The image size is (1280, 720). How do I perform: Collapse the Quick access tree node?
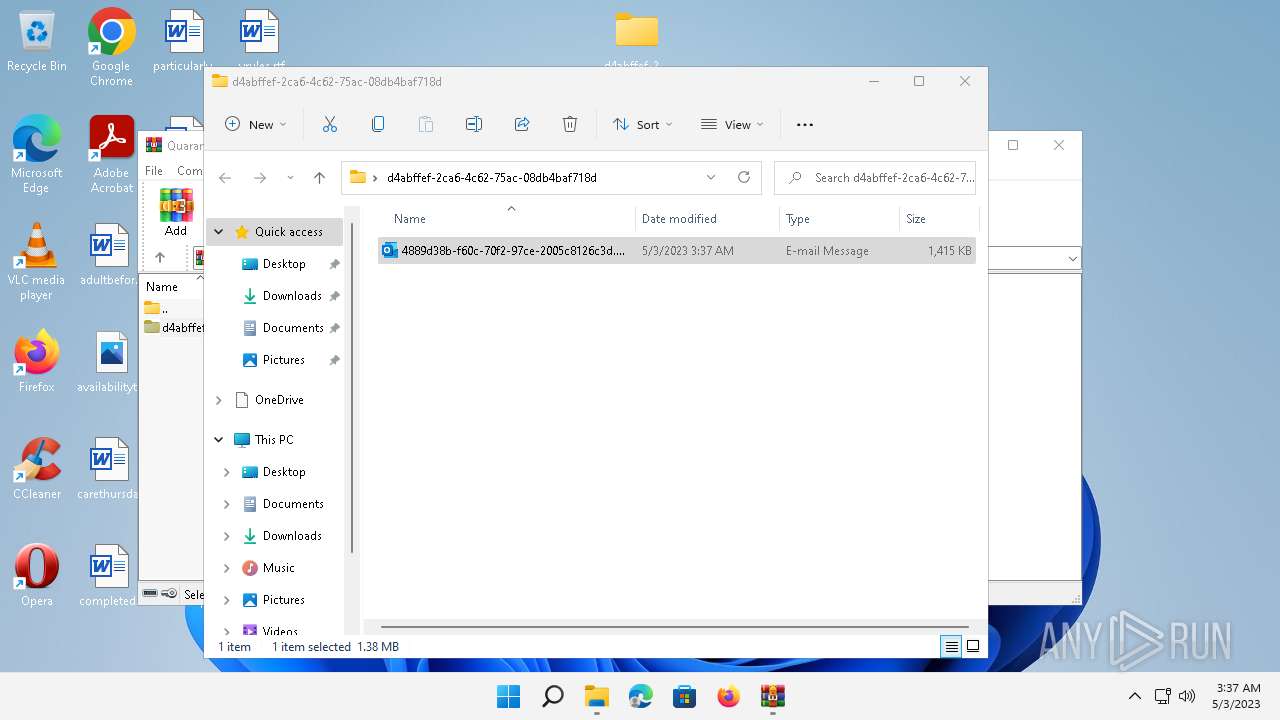coord(219,232)
